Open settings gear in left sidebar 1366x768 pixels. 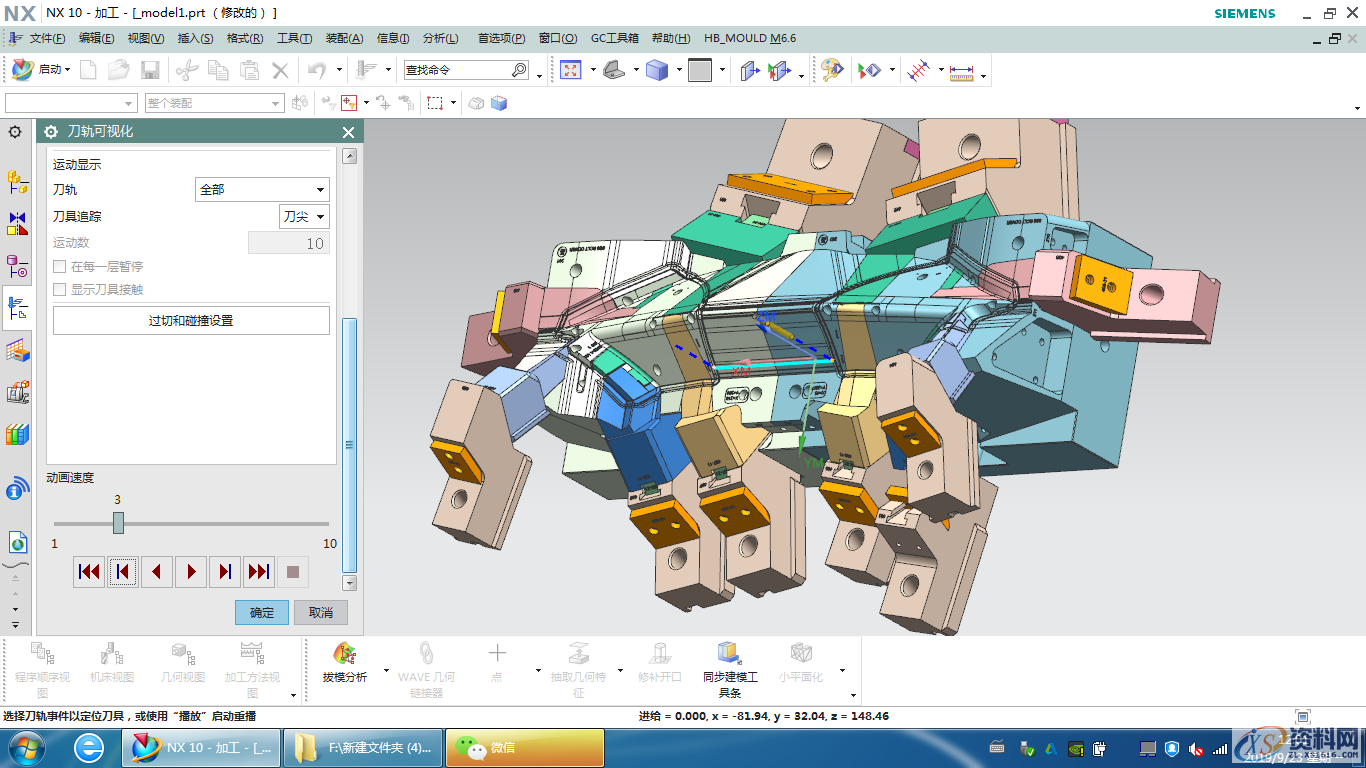(x=15, y=132)
